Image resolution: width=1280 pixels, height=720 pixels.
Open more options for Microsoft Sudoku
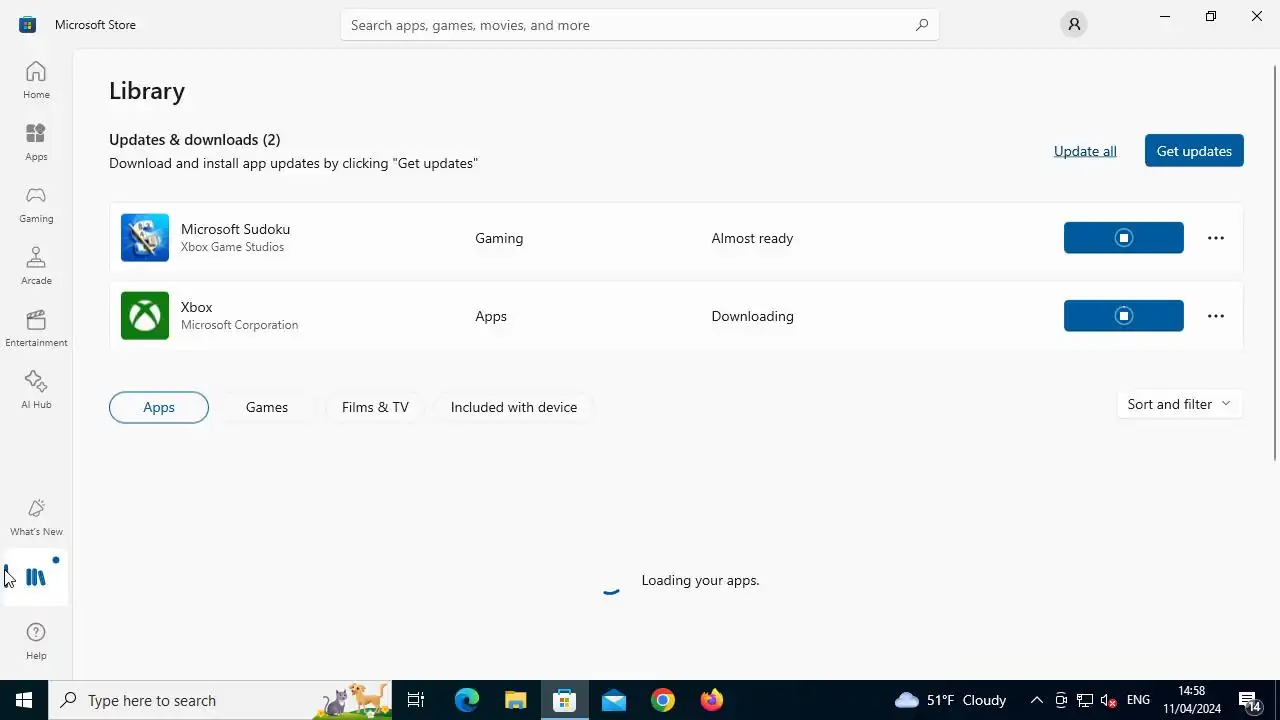(x=1216, y=238)
